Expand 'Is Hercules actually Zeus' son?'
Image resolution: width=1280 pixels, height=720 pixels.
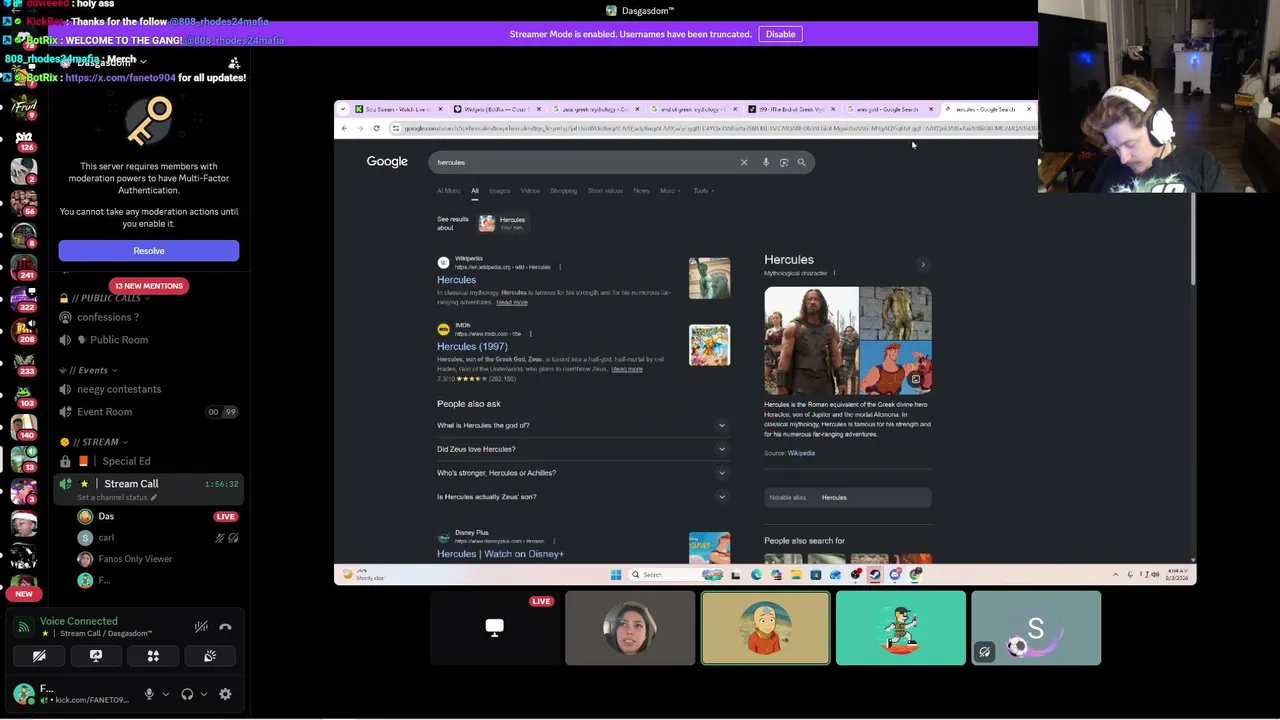581,497
